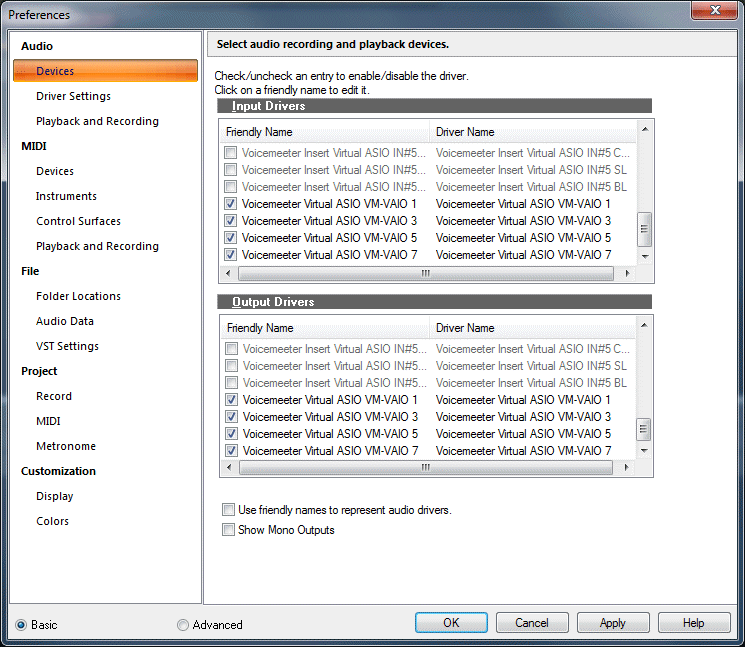745x647 pixels.
Task: Open Control Surfaces page
Action: pyautogui.click(x=78, y=221)
